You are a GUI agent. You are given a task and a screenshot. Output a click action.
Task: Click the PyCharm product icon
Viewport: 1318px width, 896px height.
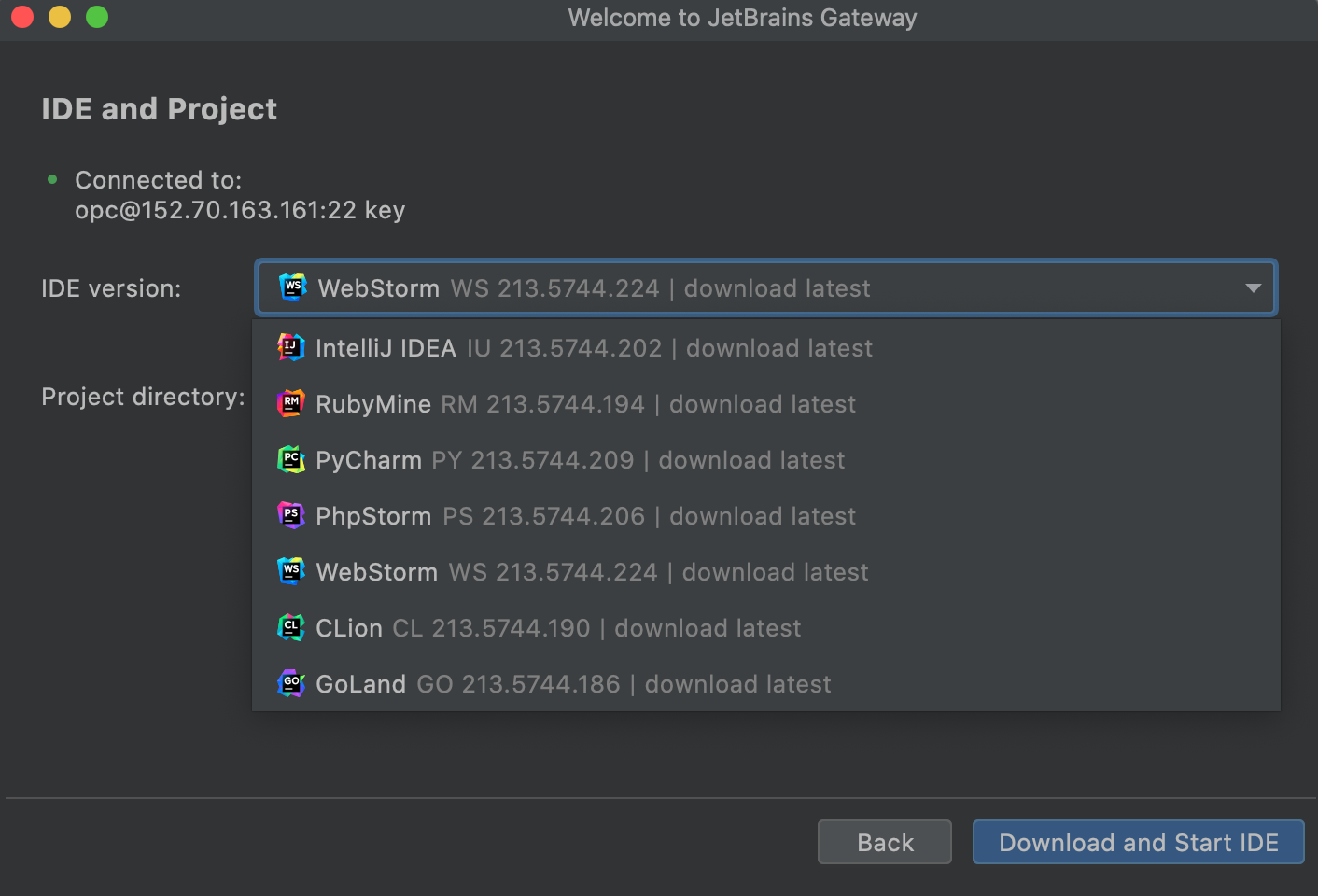(291, 459)
